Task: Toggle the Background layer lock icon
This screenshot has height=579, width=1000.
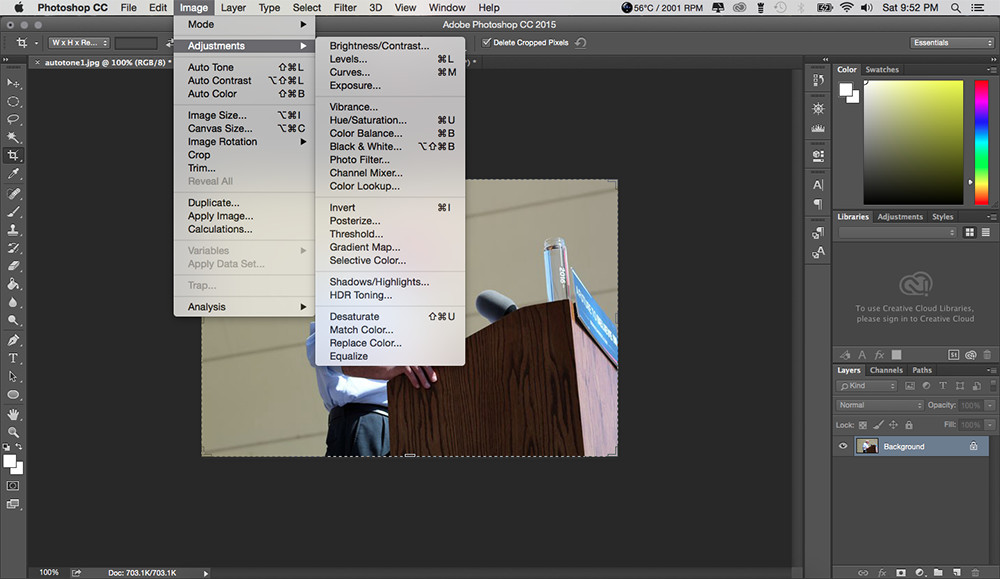Action: point(973,446)
